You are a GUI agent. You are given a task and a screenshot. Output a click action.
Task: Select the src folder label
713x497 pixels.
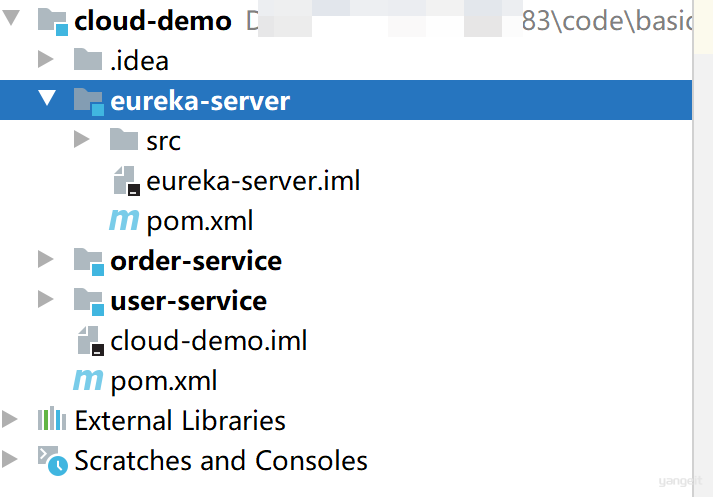point(163,141)
